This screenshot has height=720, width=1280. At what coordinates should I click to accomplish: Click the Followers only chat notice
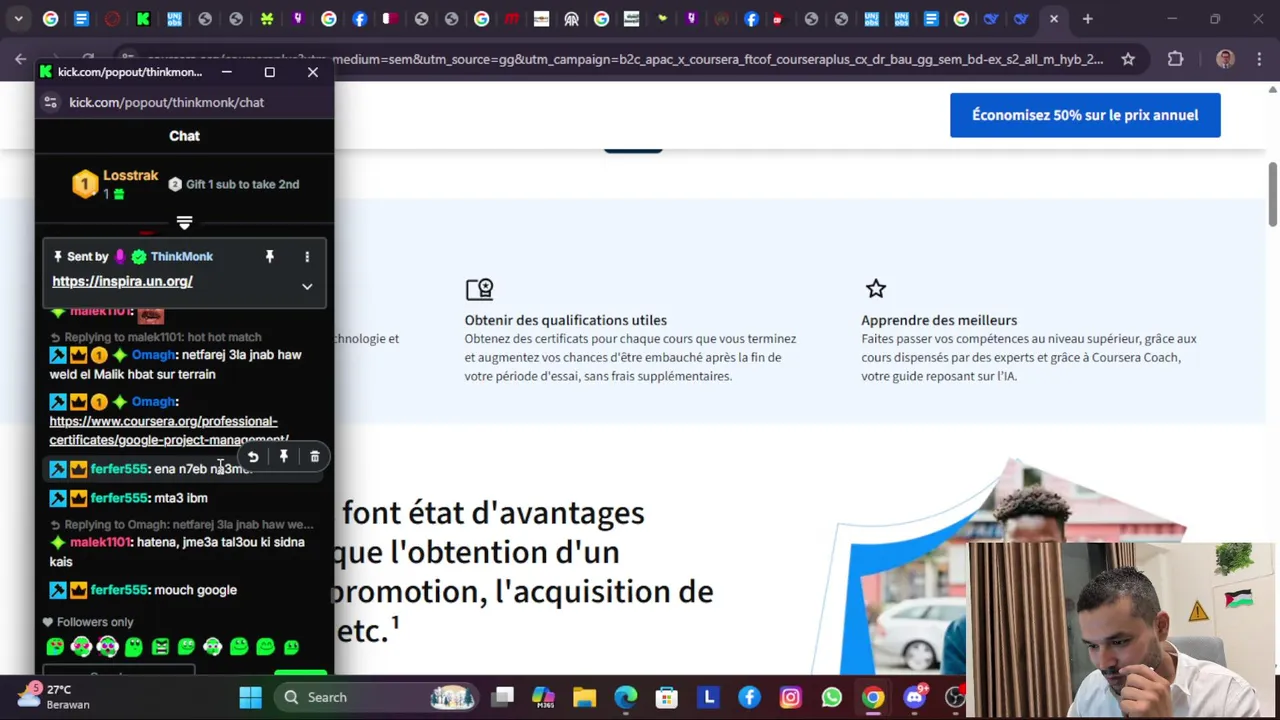88,622
